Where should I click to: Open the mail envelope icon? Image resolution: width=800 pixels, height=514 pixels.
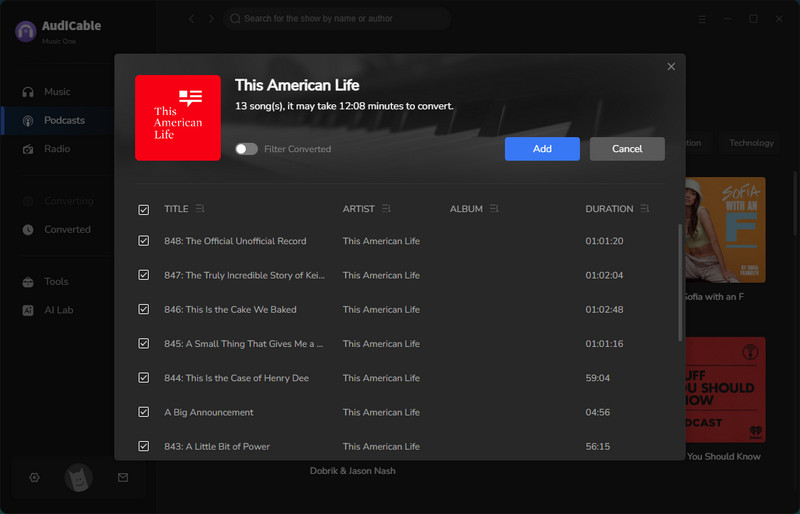coord(123,478)
